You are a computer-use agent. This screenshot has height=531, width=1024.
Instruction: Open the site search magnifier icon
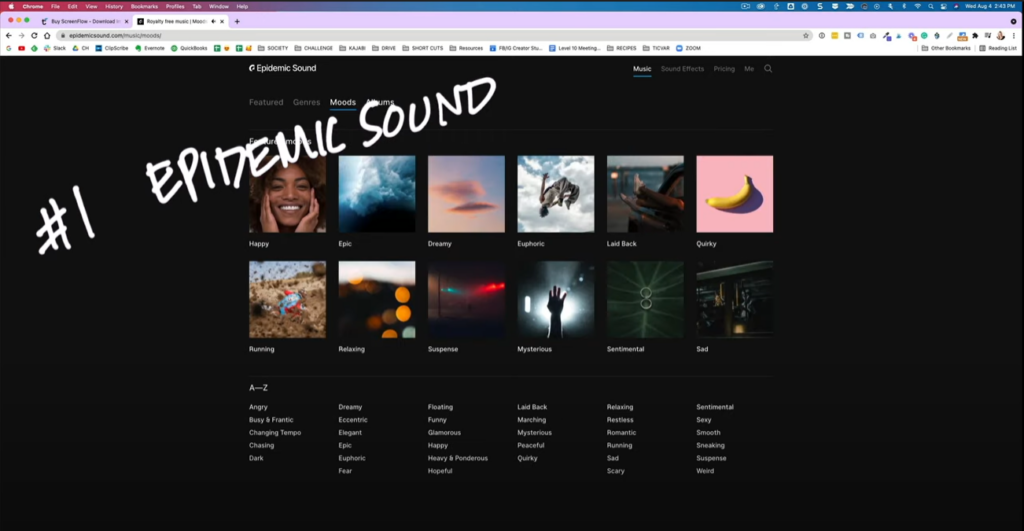point(768,69)
